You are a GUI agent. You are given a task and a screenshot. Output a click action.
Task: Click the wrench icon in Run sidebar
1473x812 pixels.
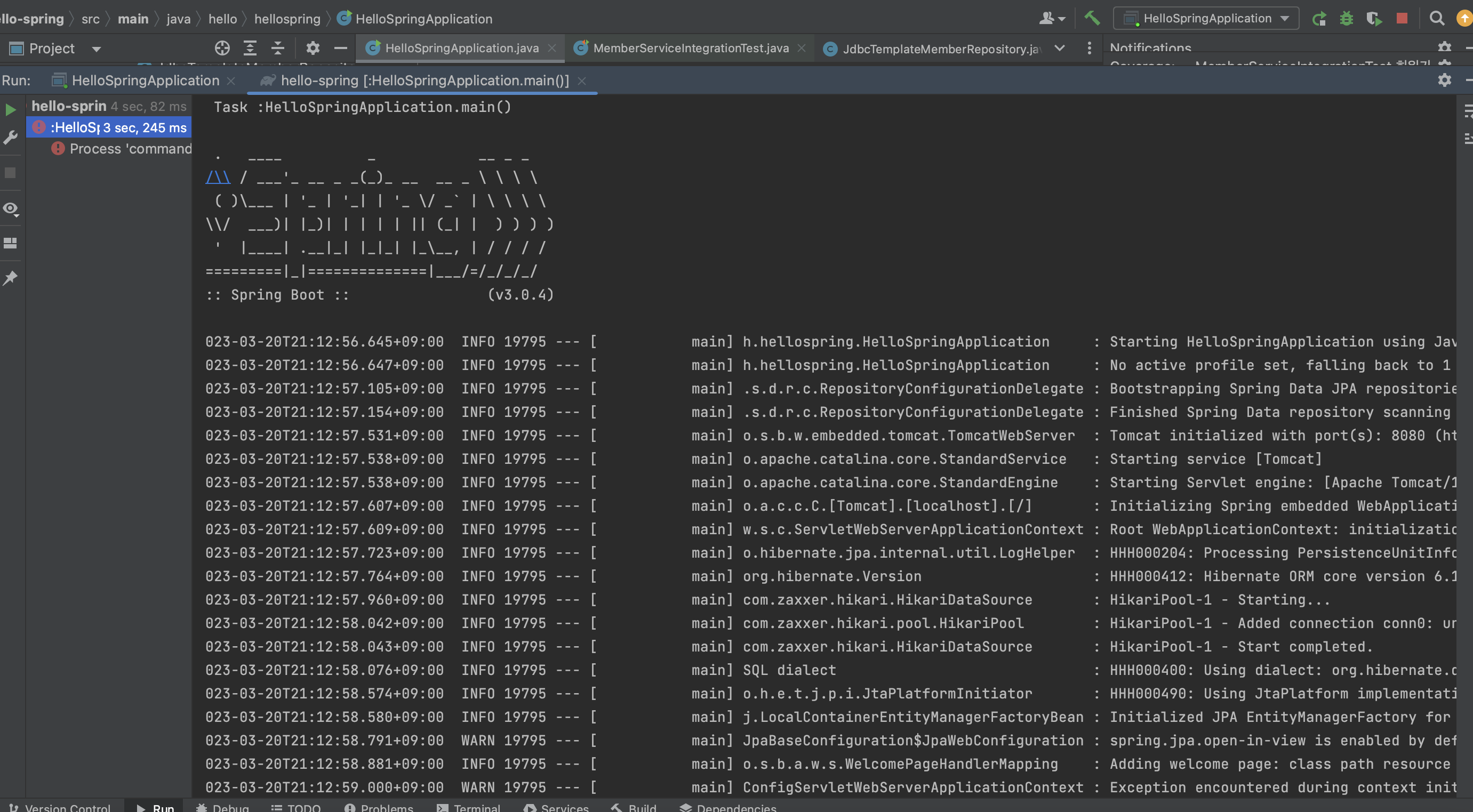(x=10, y=138)
